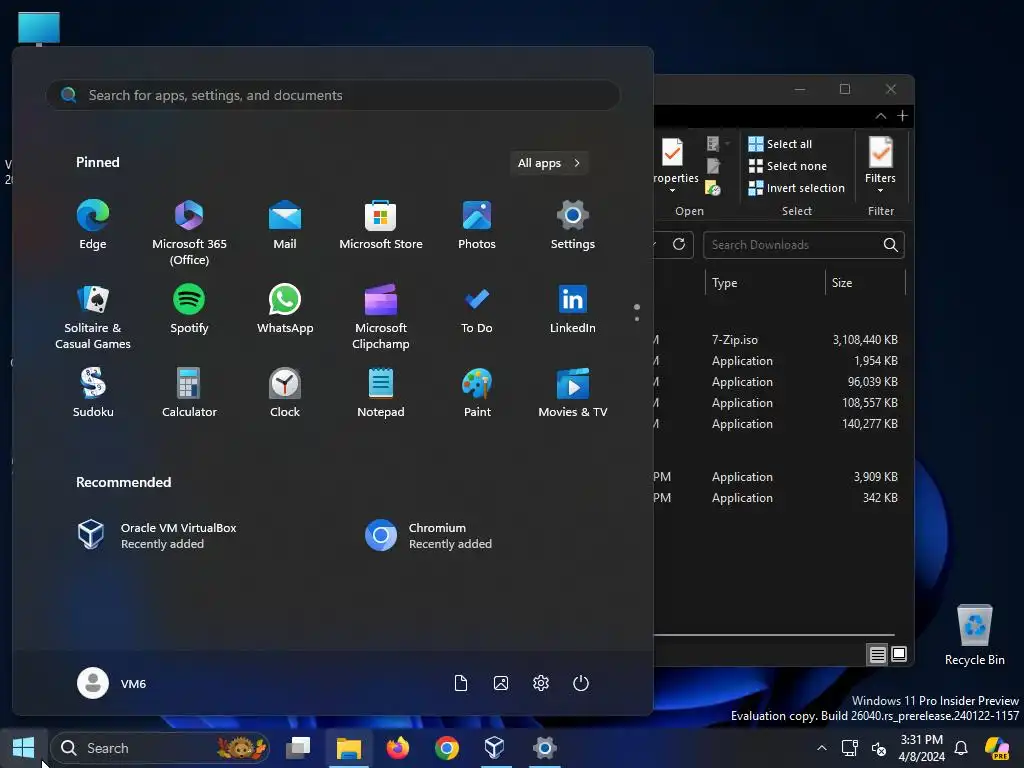Screen dimensions: 1024x768
Task: Open LinkedIn pinned app
Action: [x=573, y=310]
